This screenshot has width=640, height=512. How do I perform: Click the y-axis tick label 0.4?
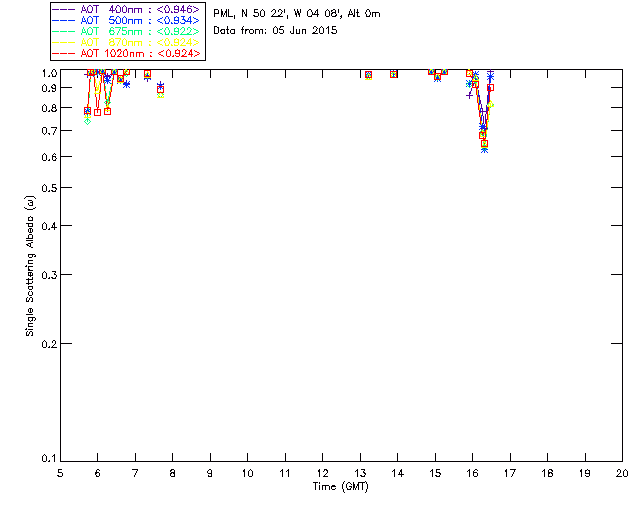[x=49, y=226]
